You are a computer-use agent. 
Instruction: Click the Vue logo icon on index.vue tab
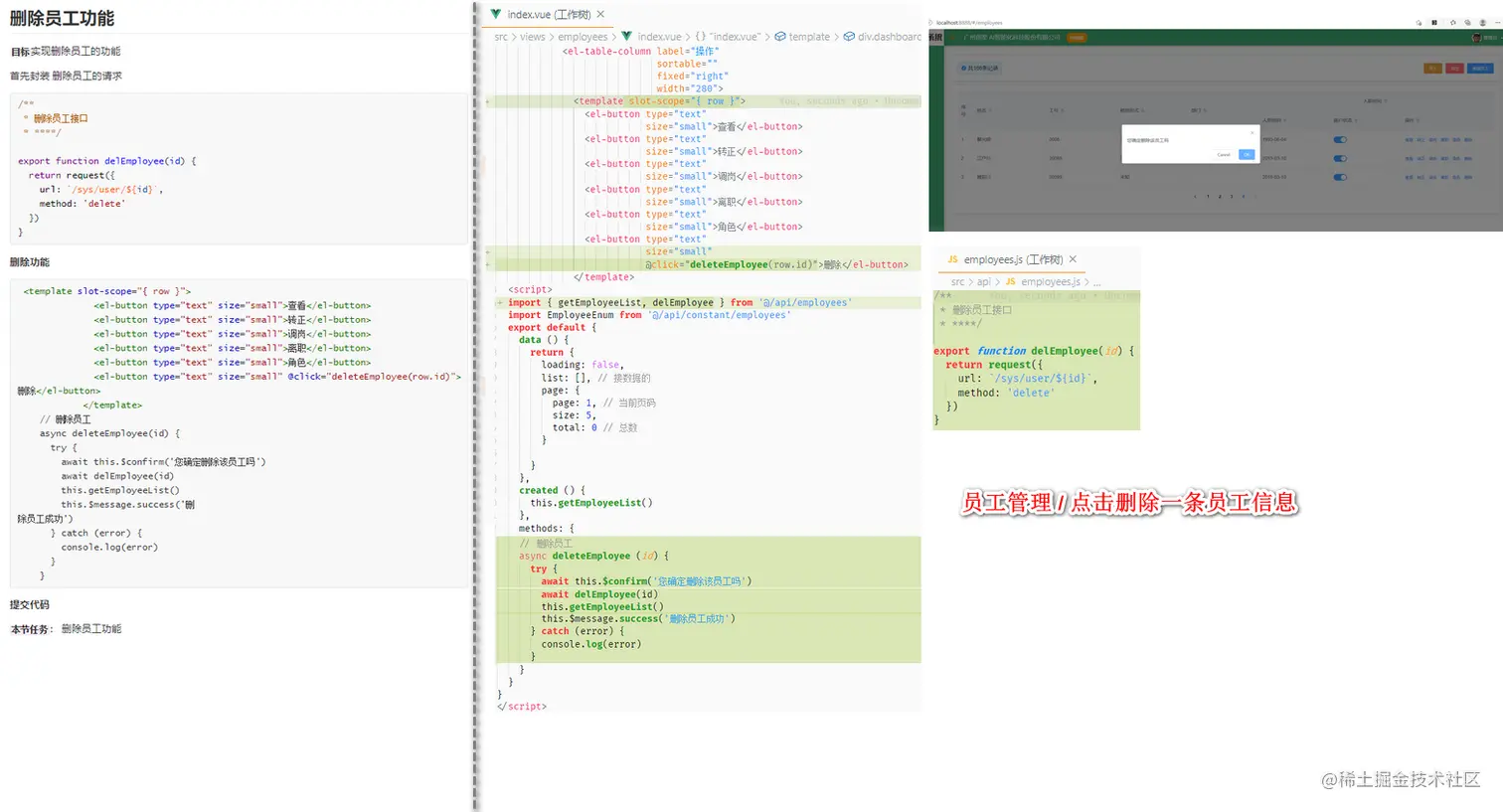point(496,15)
